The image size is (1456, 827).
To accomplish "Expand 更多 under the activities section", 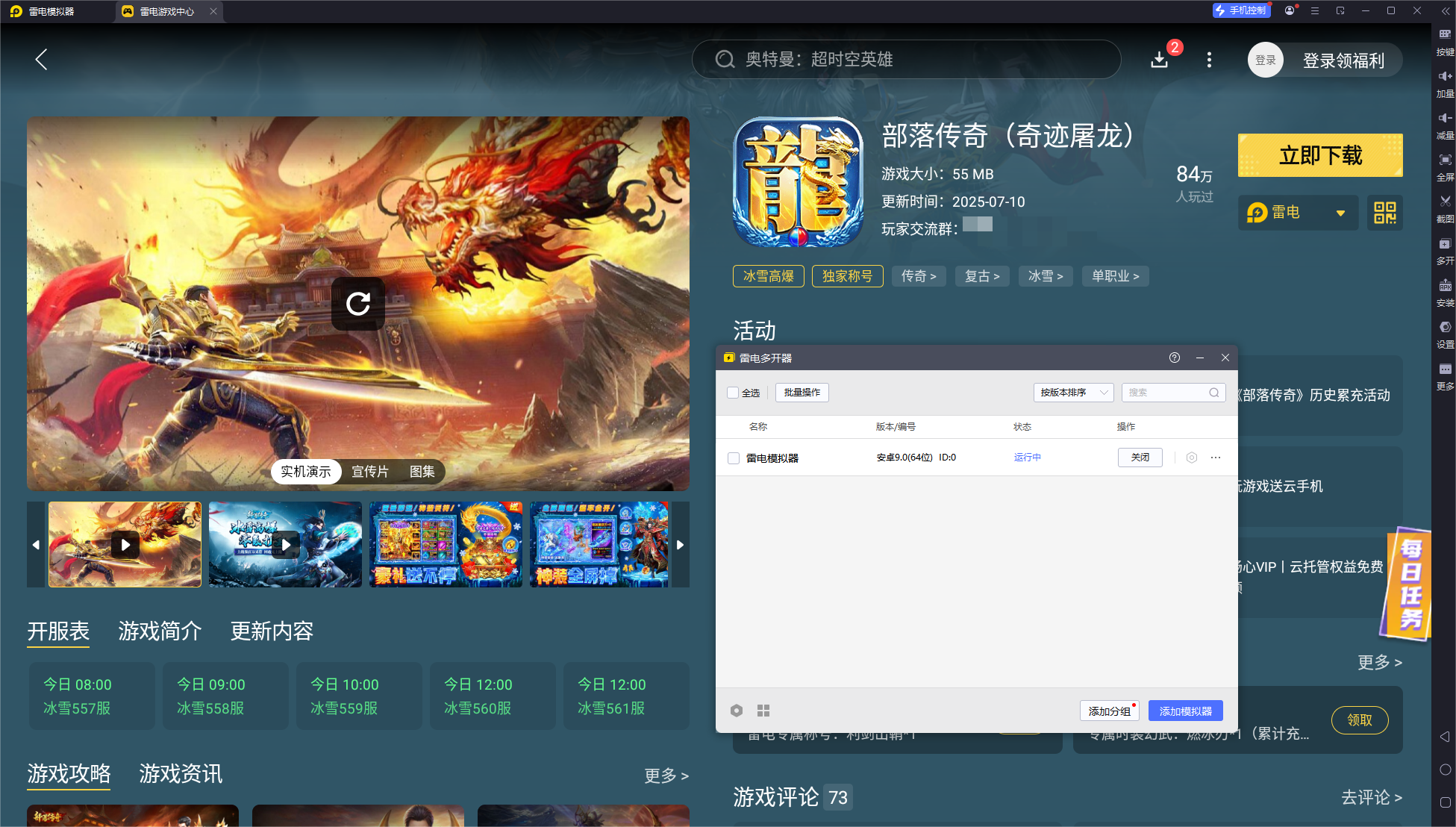I will (1379, 662).
